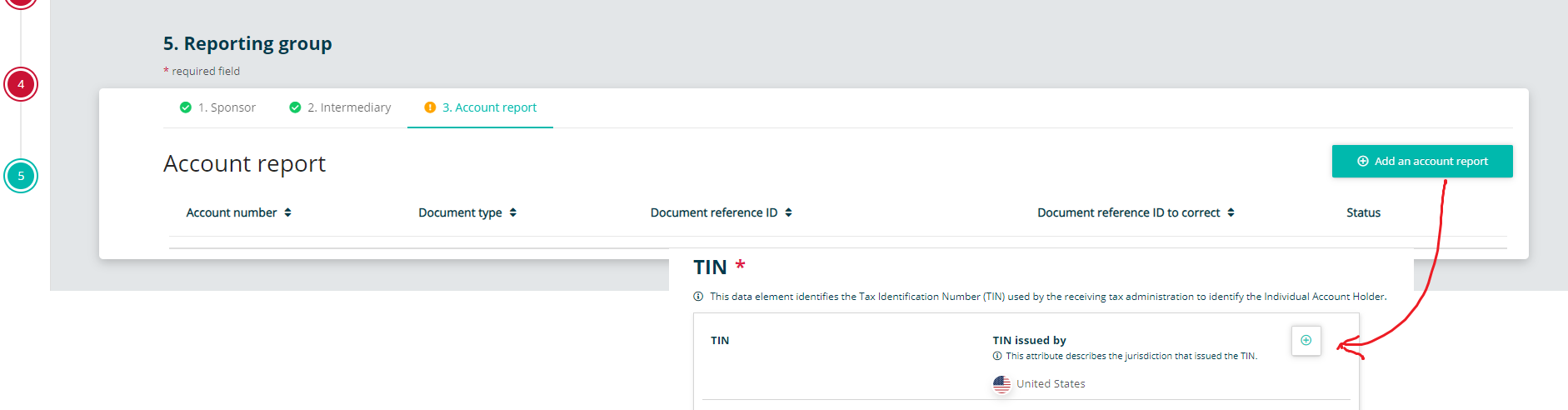Viewport: 1568px width, 410px height.
Task: Click the info icon under TIN issued by
Action: click(x=997, y=356)
